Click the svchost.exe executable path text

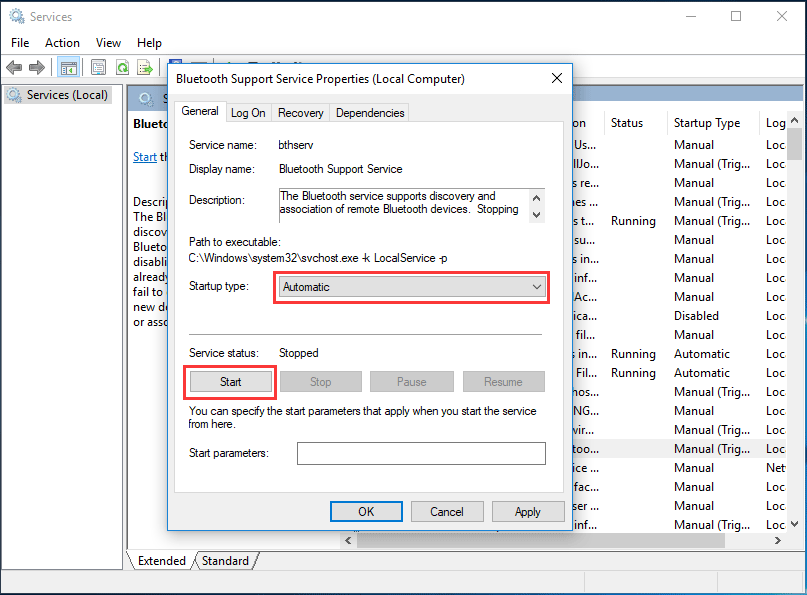point(318,258)
